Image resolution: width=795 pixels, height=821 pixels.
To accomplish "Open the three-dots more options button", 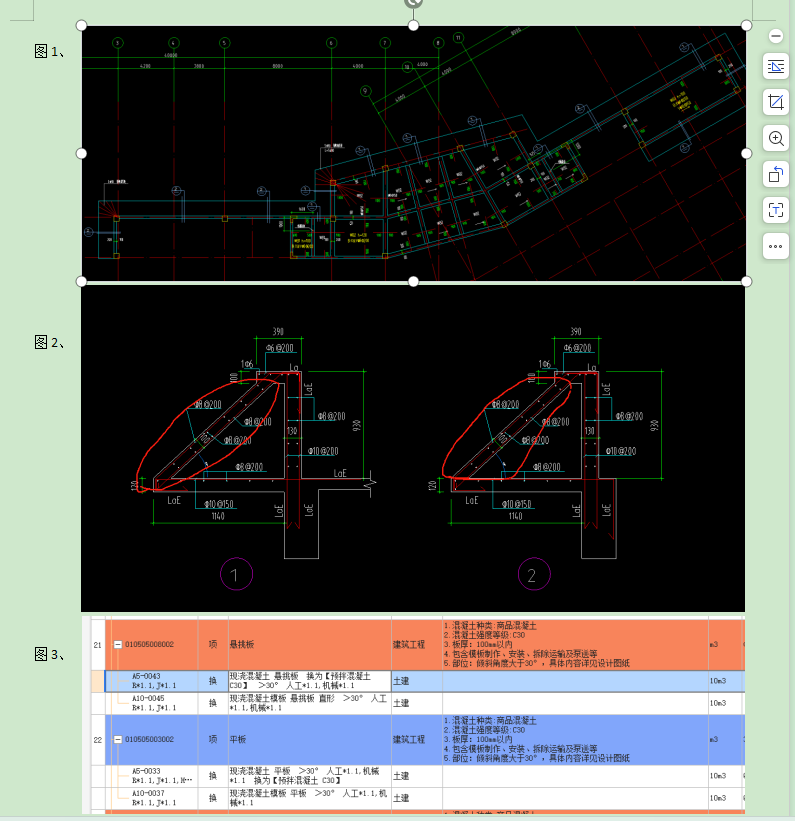I will pos(776,246).
